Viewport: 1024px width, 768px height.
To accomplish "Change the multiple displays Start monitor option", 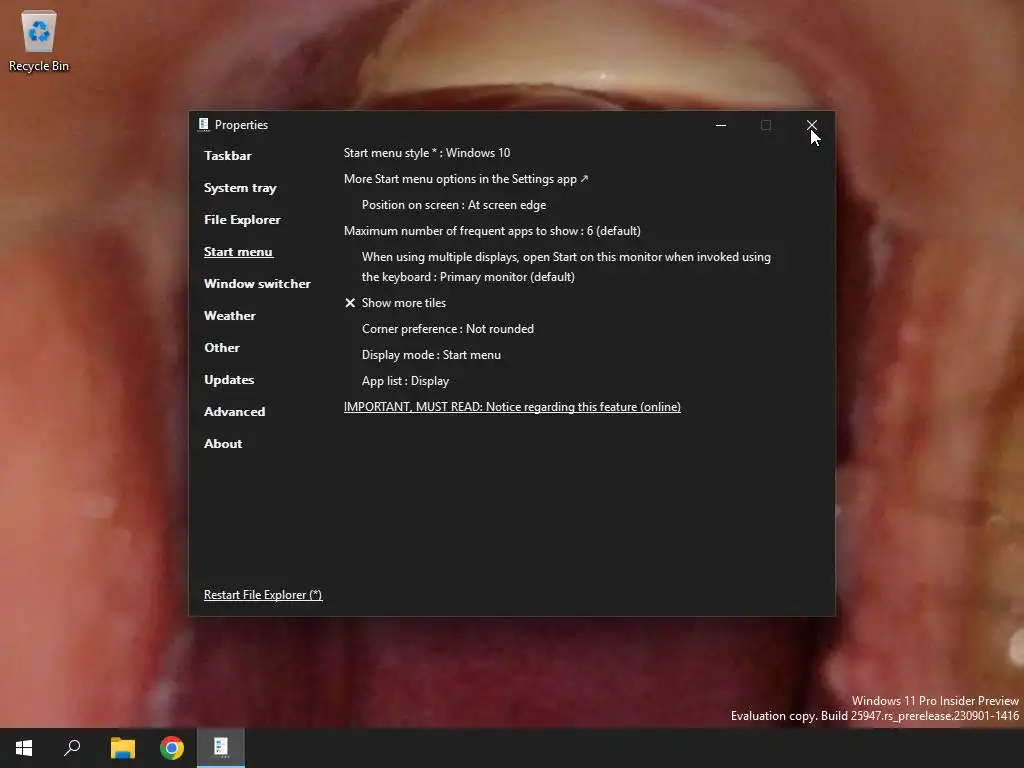I will click(x=566, y=266).
